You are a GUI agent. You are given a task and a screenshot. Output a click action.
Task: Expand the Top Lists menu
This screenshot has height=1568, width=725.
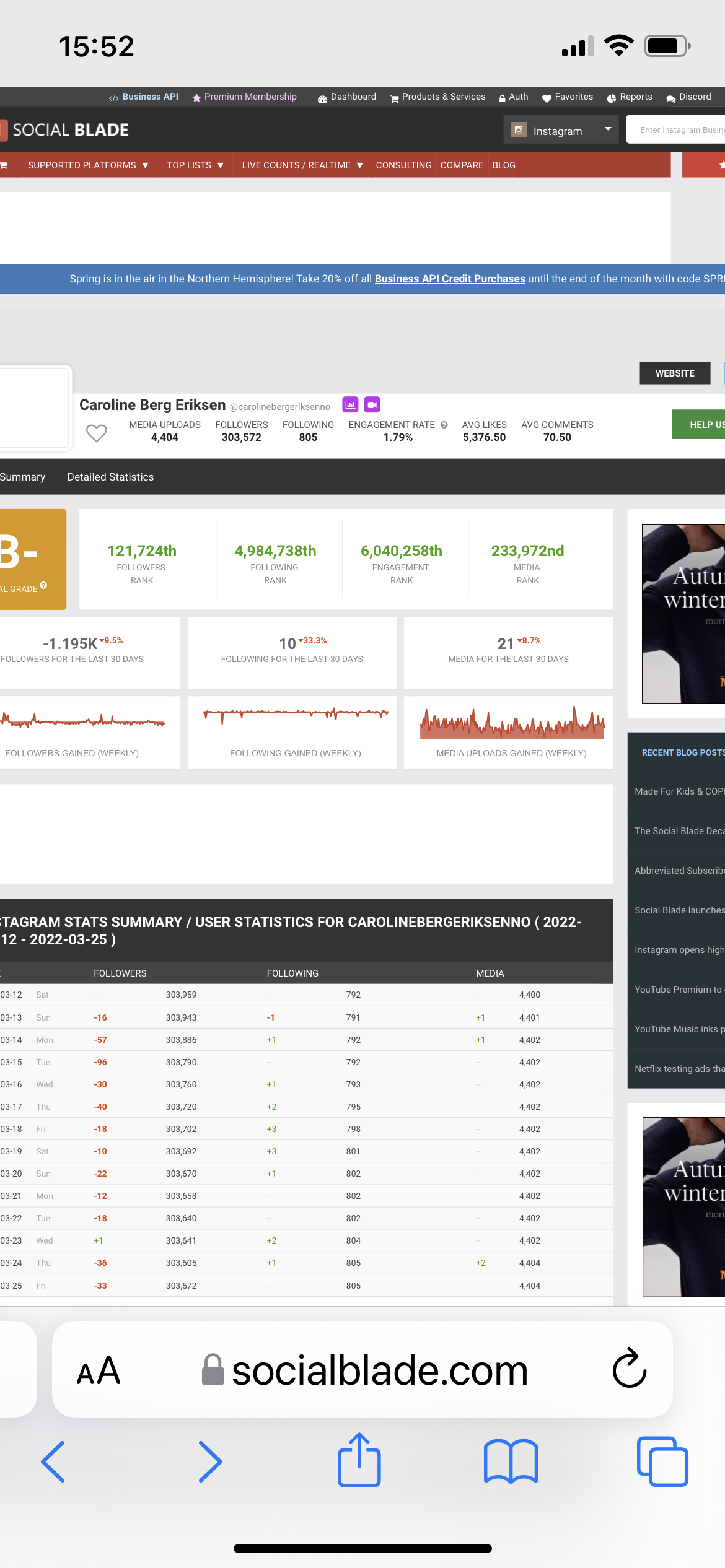pos(195,165)
